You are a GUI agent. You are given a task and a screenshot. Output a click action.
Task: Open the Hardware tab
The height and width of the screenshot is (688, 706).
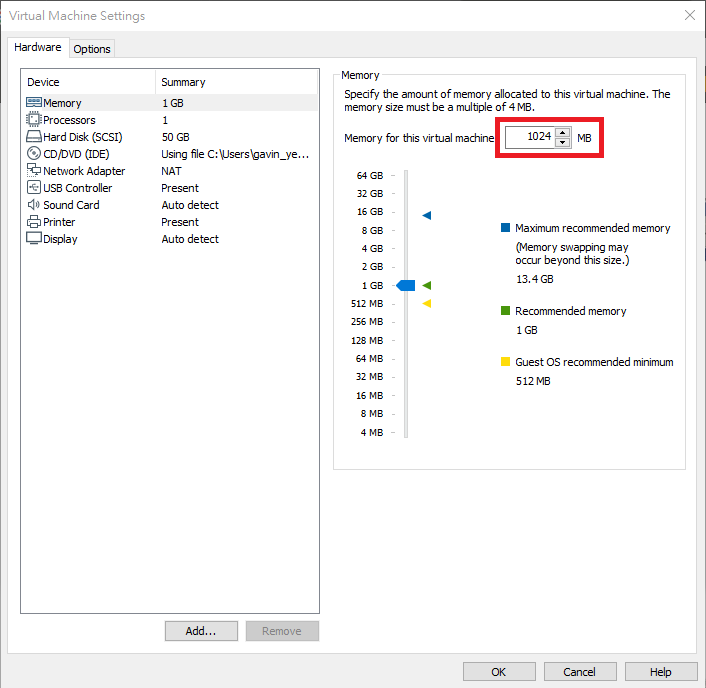38,47
